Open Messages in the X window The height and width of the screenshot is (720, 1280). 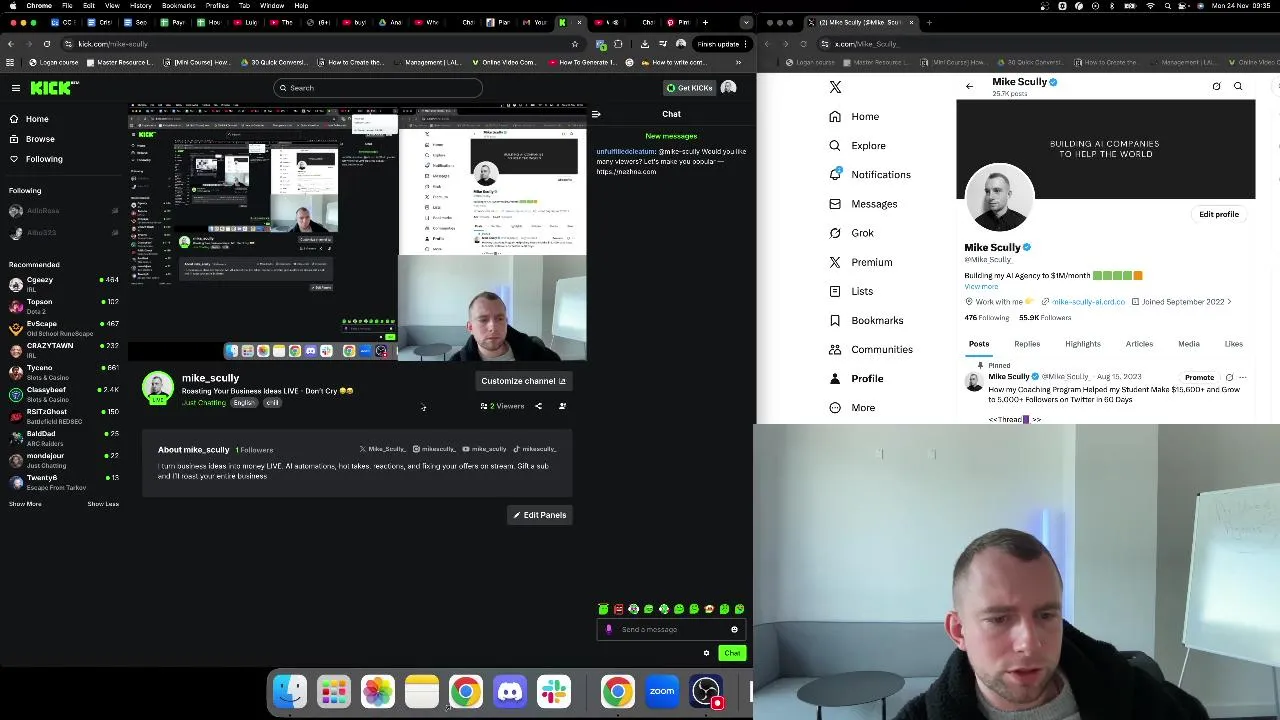click(x=863, y=204)
